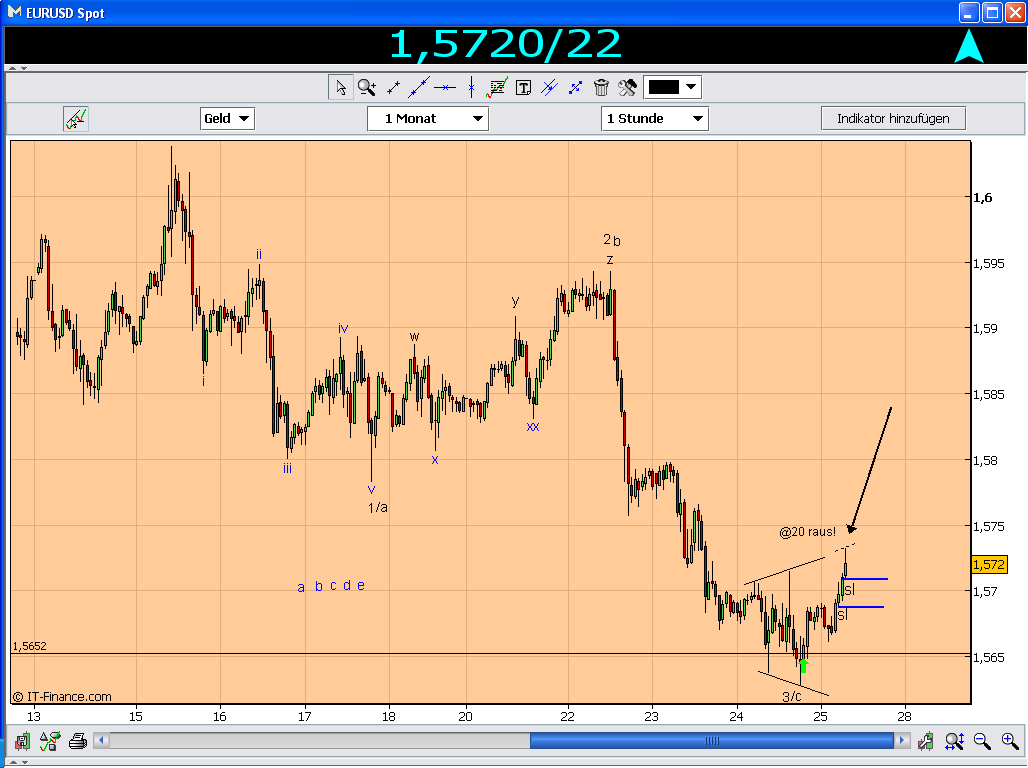This screenshot has width=1028, height=768.
Task: Click the 1,5720/22 price quote display
Action: coord(505,45)
